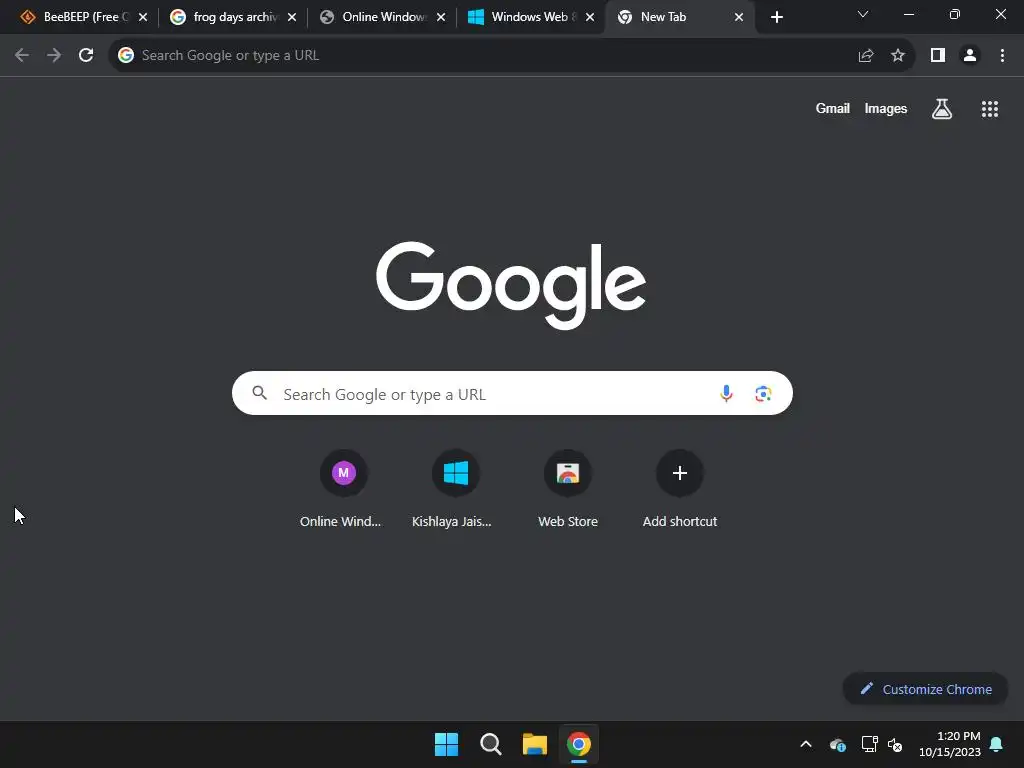Search by image with Google Lens
Screen dimensions: 1024x768
click(x=763, y=394)
